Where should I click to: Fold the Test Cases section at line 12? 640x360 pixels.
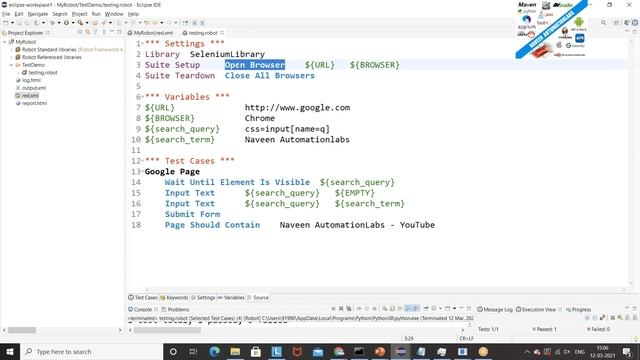point(143,161)
